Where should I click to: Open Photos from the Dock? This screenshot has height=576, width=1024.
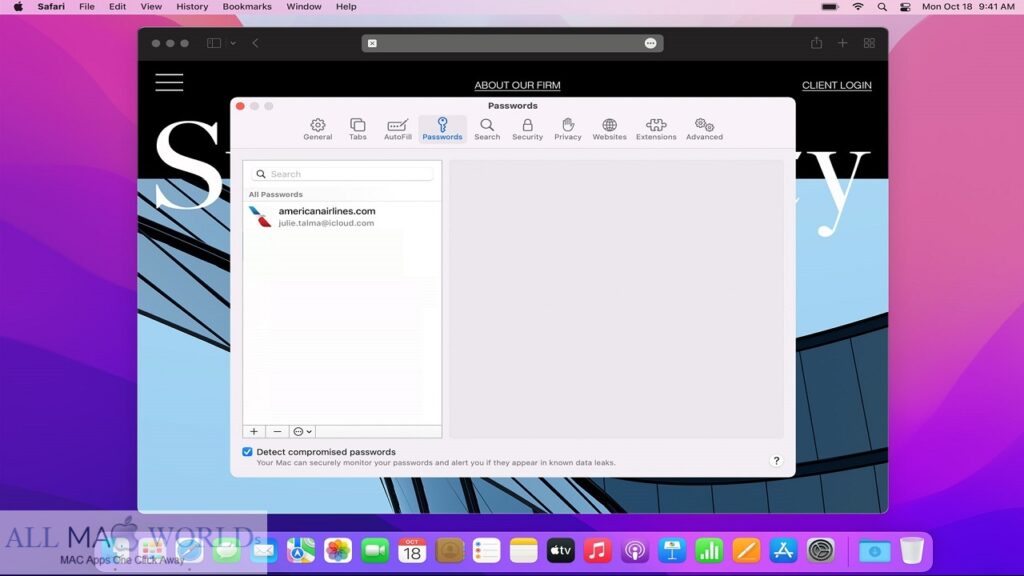coord(338,551)
